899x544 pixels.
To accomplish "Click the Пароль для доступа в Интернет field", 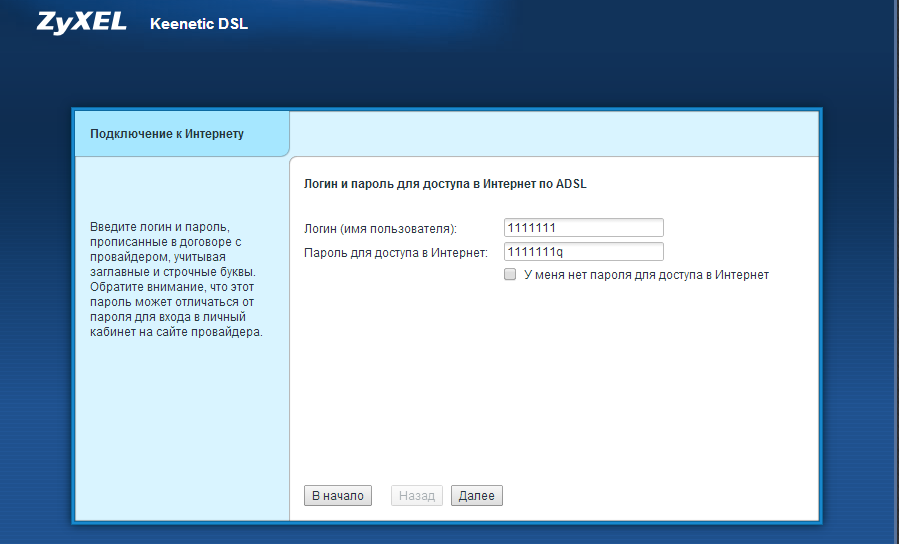I will (x=584, y=252).
